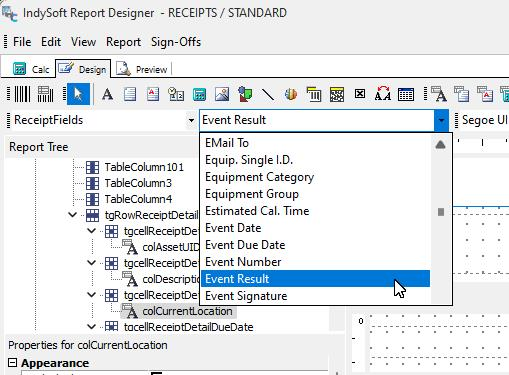Choose Estimated Cal. Time field
This screenshot has width=509, height=375.
pyautogui.click(x=315, y=211)
